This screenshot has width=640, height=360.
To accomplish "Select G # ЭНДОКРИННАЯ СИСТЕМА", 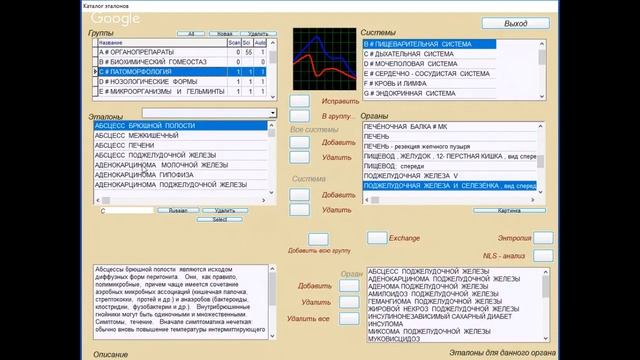I will [429, 93].
